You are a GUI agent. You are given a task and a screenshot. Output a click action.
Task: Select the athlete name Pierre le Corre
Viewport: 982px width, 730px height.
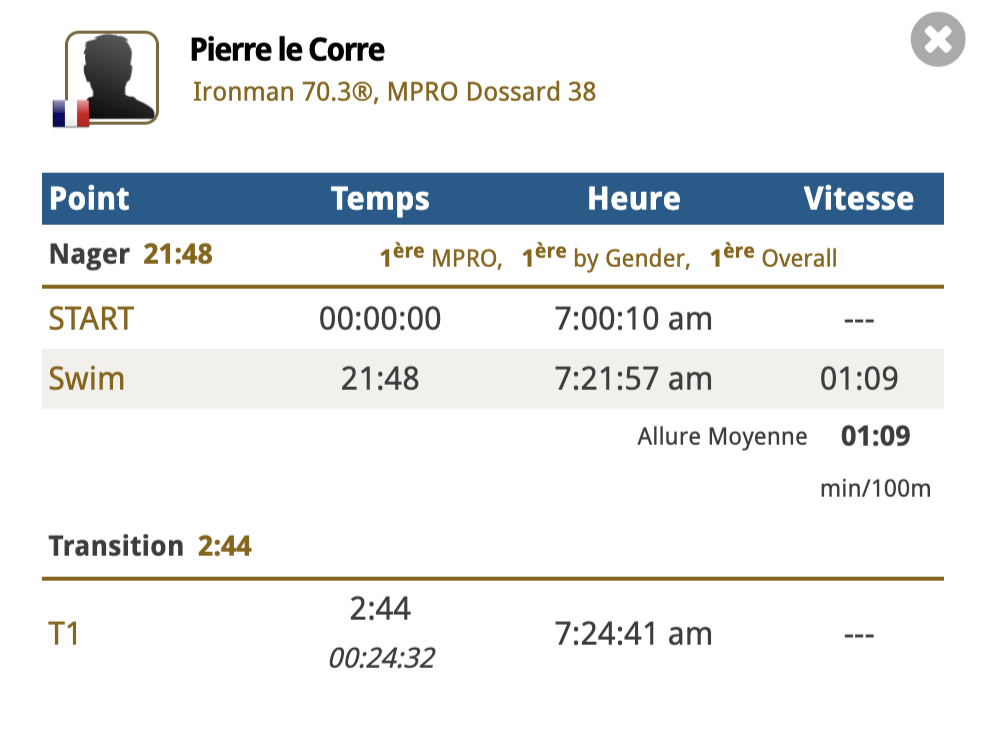click(x=287, y=49)
